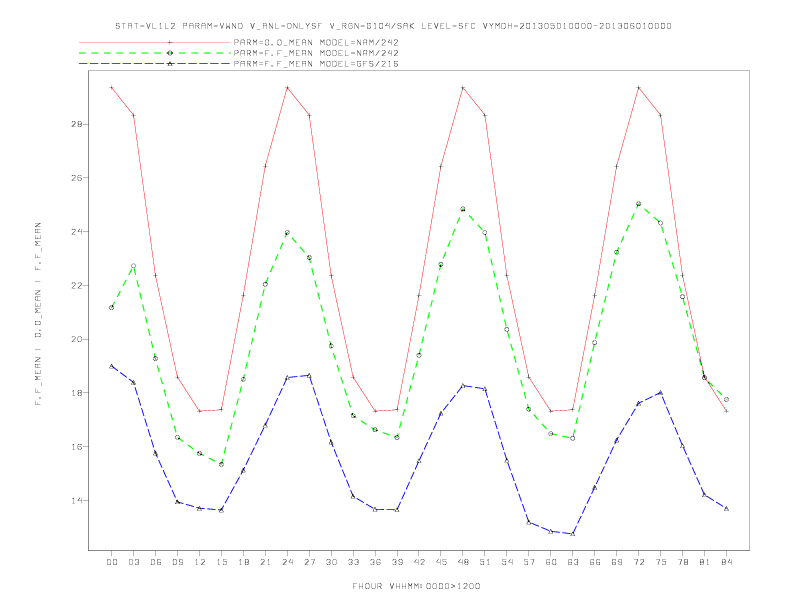Click x-axis tick label 00
This screenshot has height=612, width=792.
112,562
